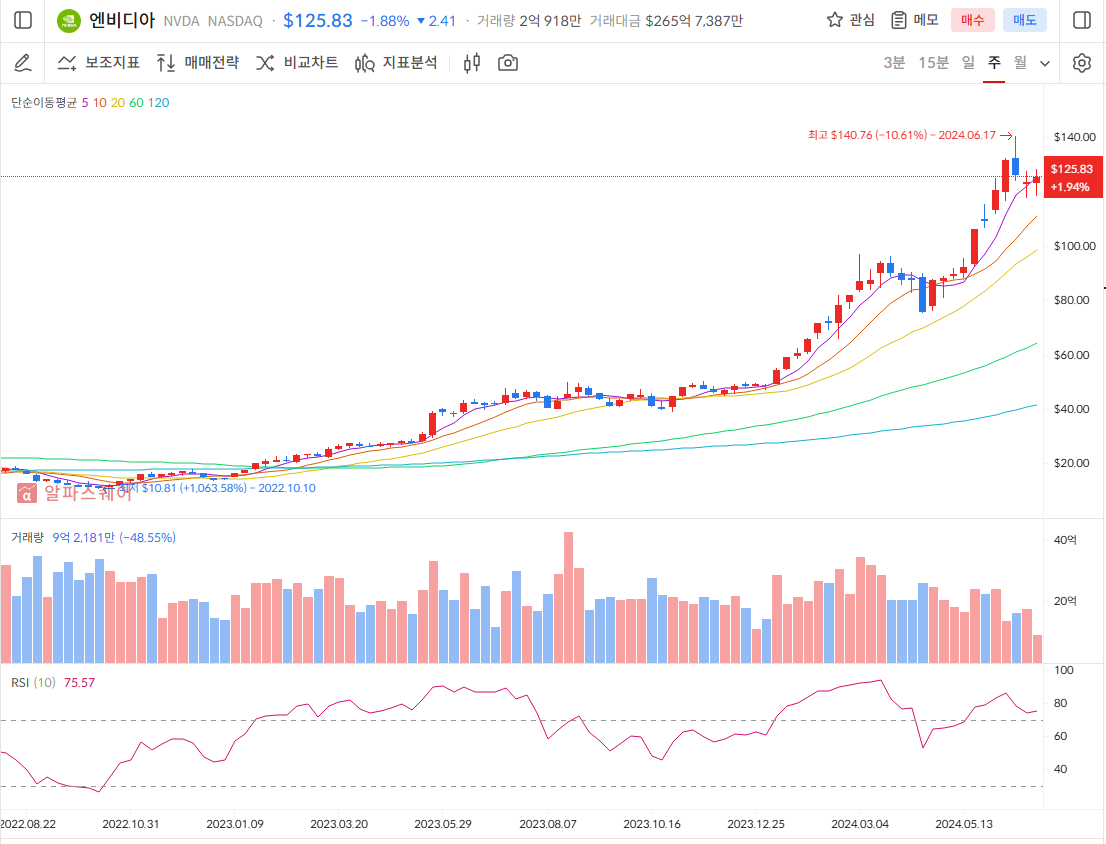Select the pencil drawing tool
This screenshot has width=1106, height=844.
[23, 63]
